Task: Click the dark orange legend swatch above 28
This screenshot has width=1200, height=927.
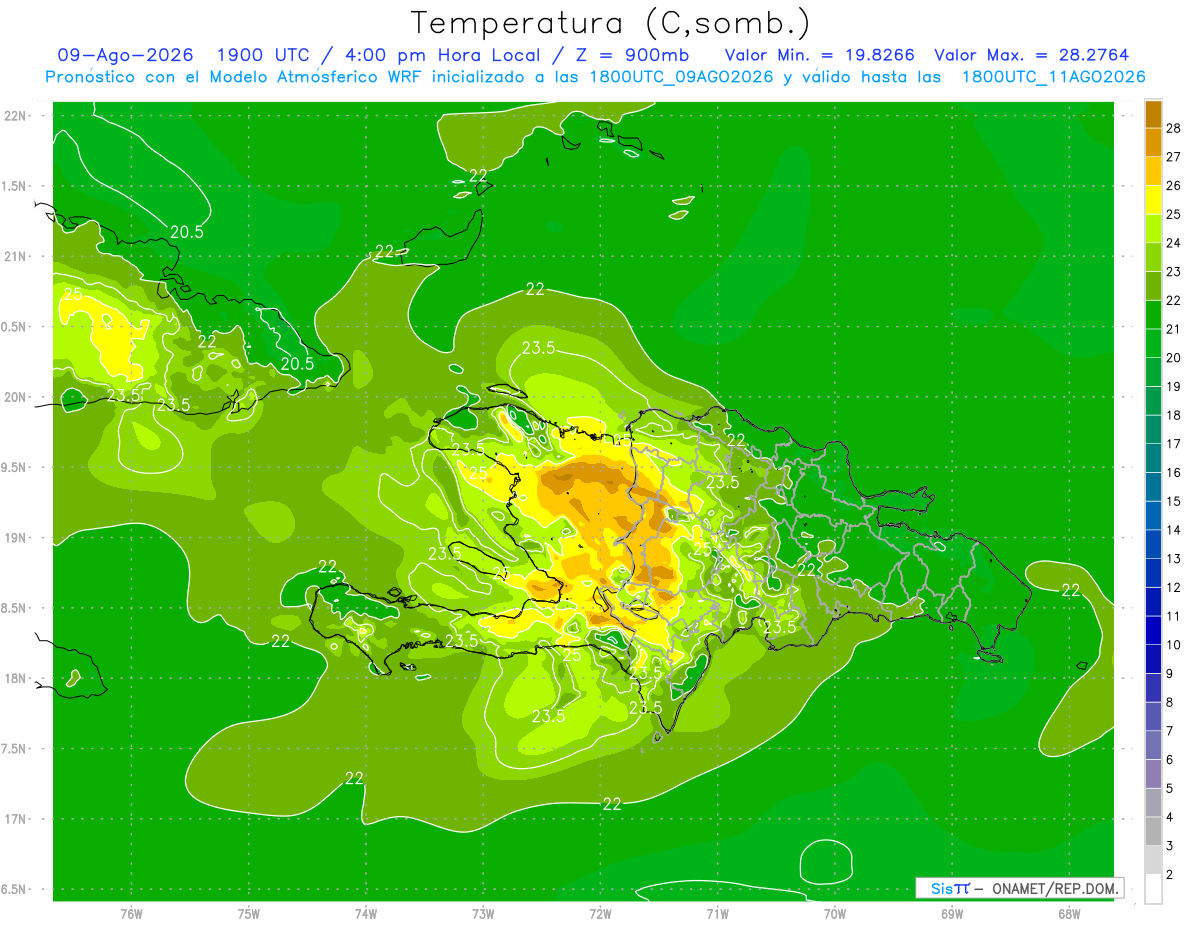Action: [x=1153, y=114]
